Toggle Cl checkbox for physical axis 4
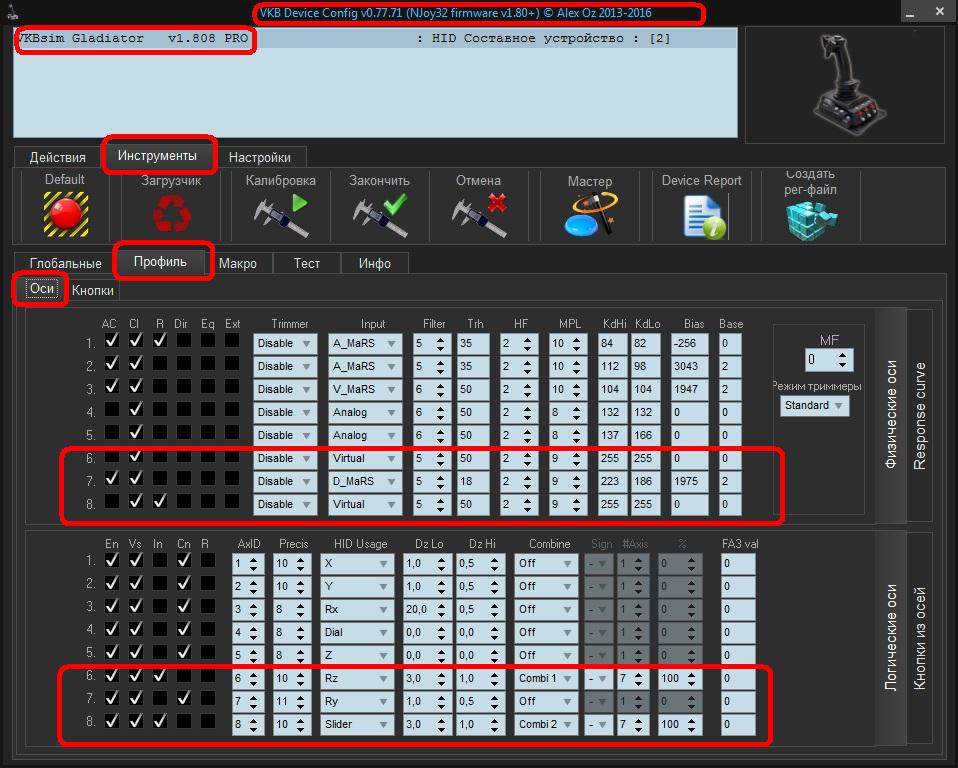Image resolution: width=958 pixels, height=768 pixels. (x=136, y=409)
